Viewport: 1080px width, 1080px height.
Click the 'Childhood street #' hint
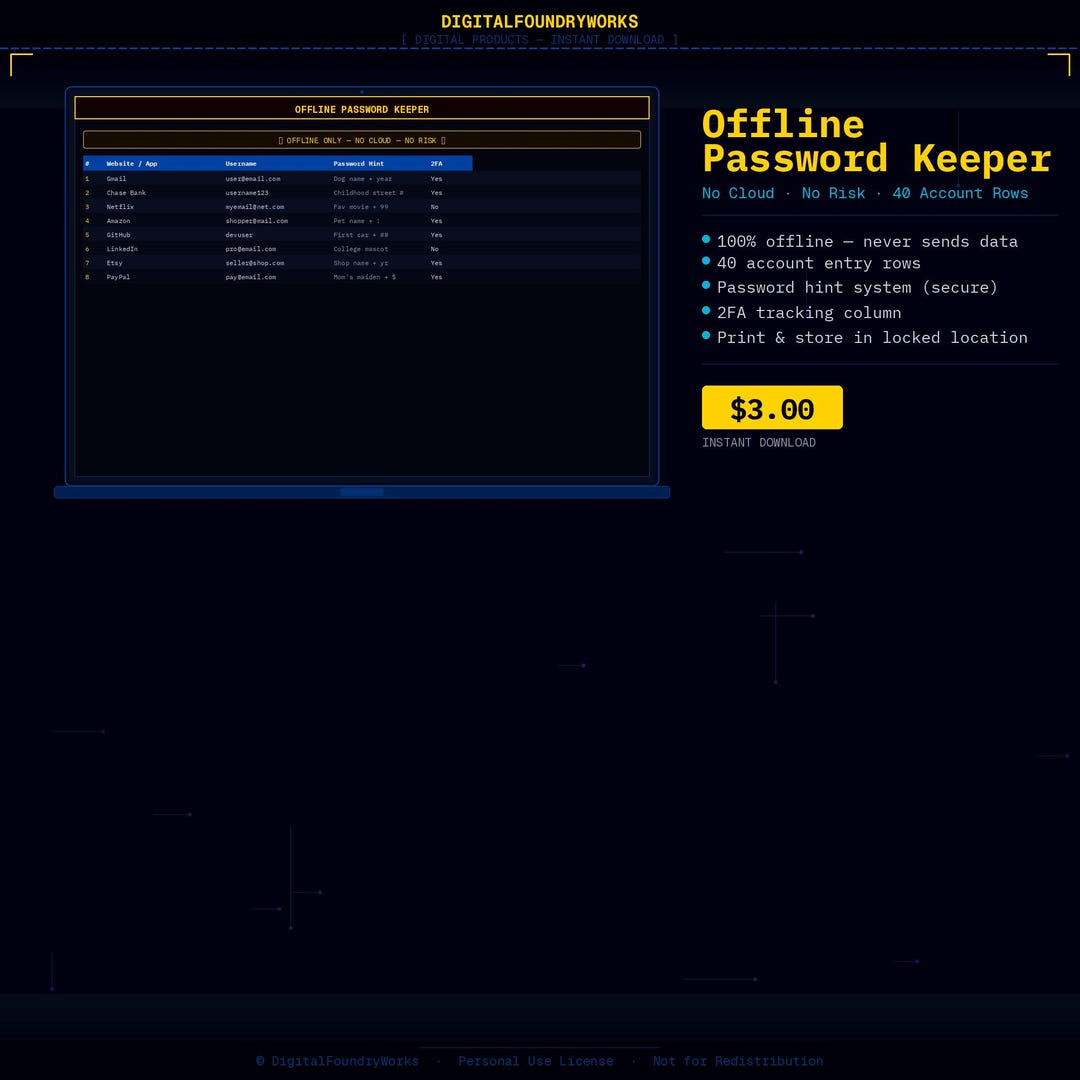[x=368, y=193]
